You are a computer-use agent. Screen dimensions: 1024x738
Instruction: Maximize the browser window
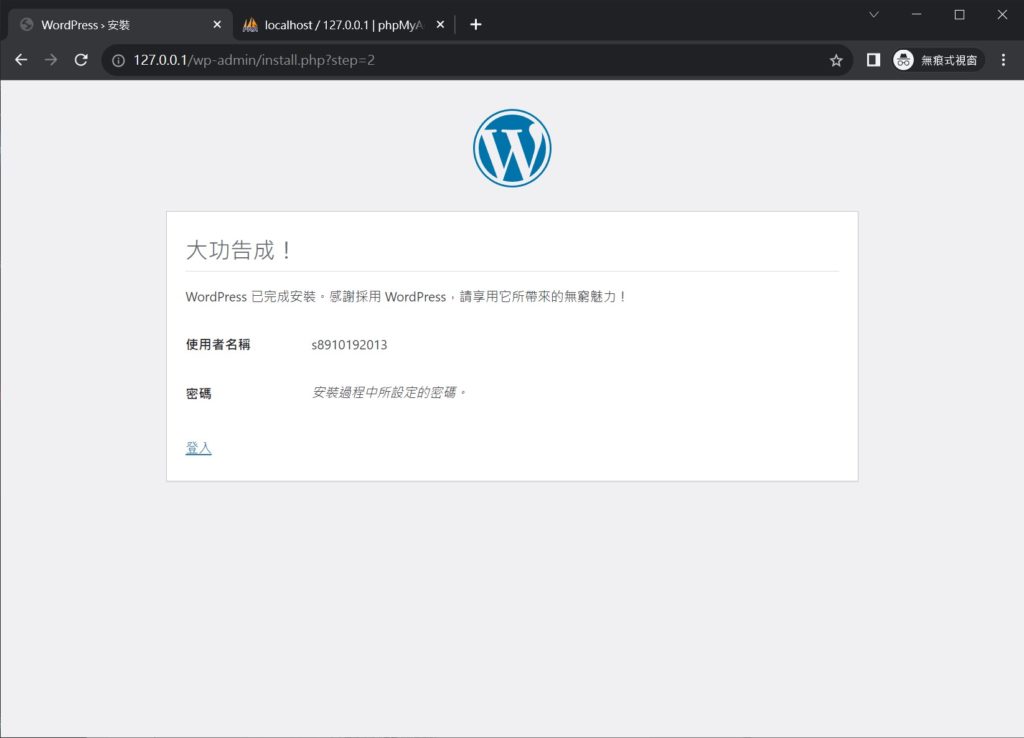[x=959, y=14]
